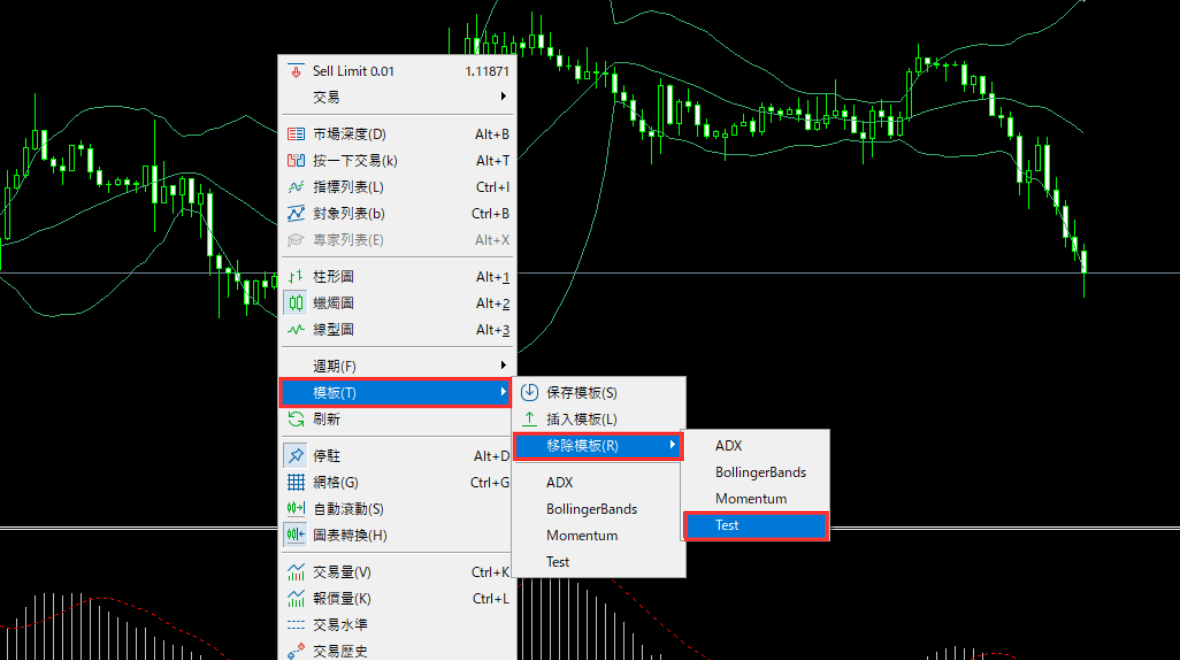The height and width of the screenshot is (660, 1180).
Task: Click the last candlestick on the chart
Action: pos(1084,262)
